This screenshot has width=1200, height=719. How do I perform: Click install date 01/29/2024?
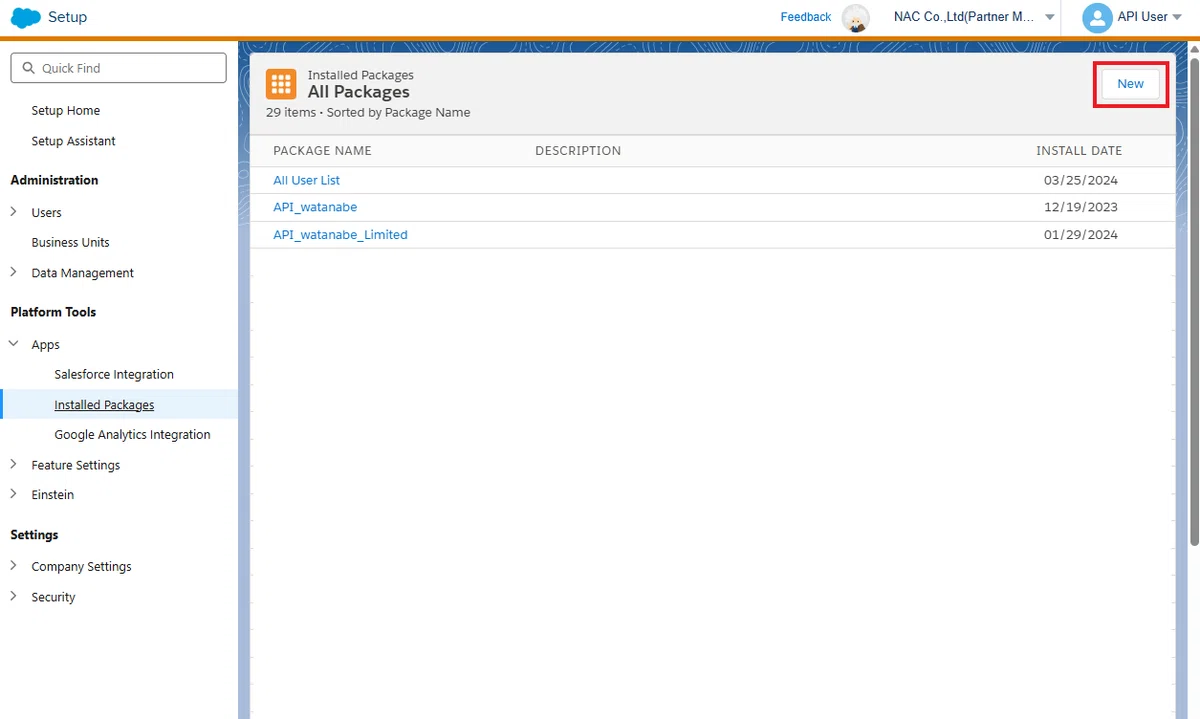(x=1081, y=235)
